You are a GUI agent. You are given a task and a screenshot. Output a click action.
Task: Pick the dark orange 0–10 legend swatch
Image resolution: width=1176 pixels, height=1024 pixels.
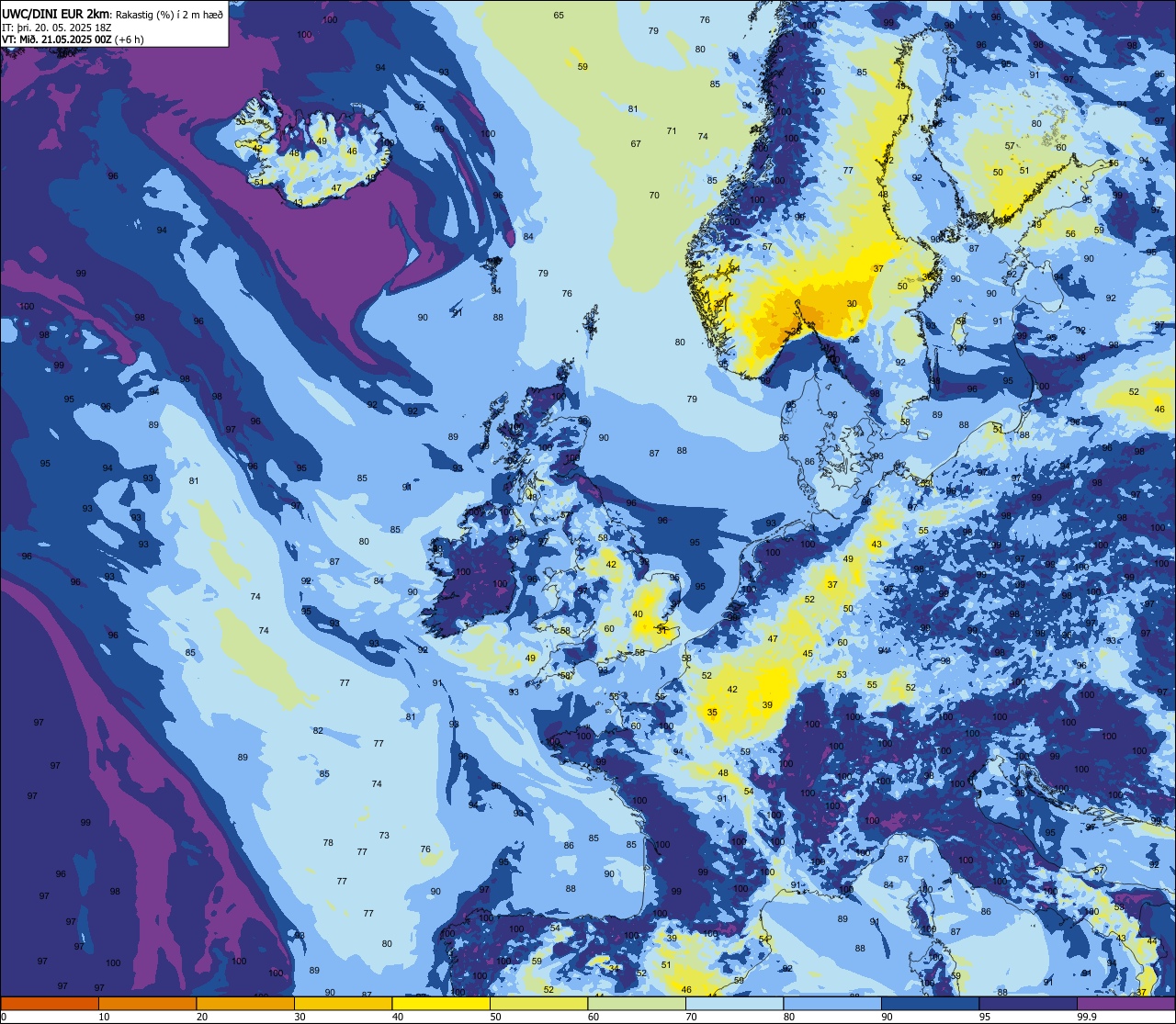click(x=50, y=1004)
